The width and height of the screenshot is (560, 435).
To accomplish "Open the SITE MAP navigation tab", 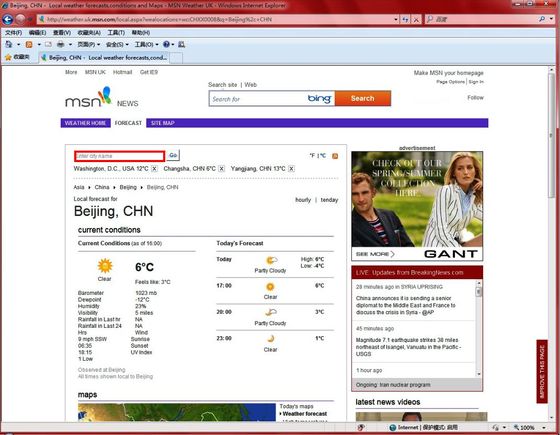I will (x=162, y=123).
